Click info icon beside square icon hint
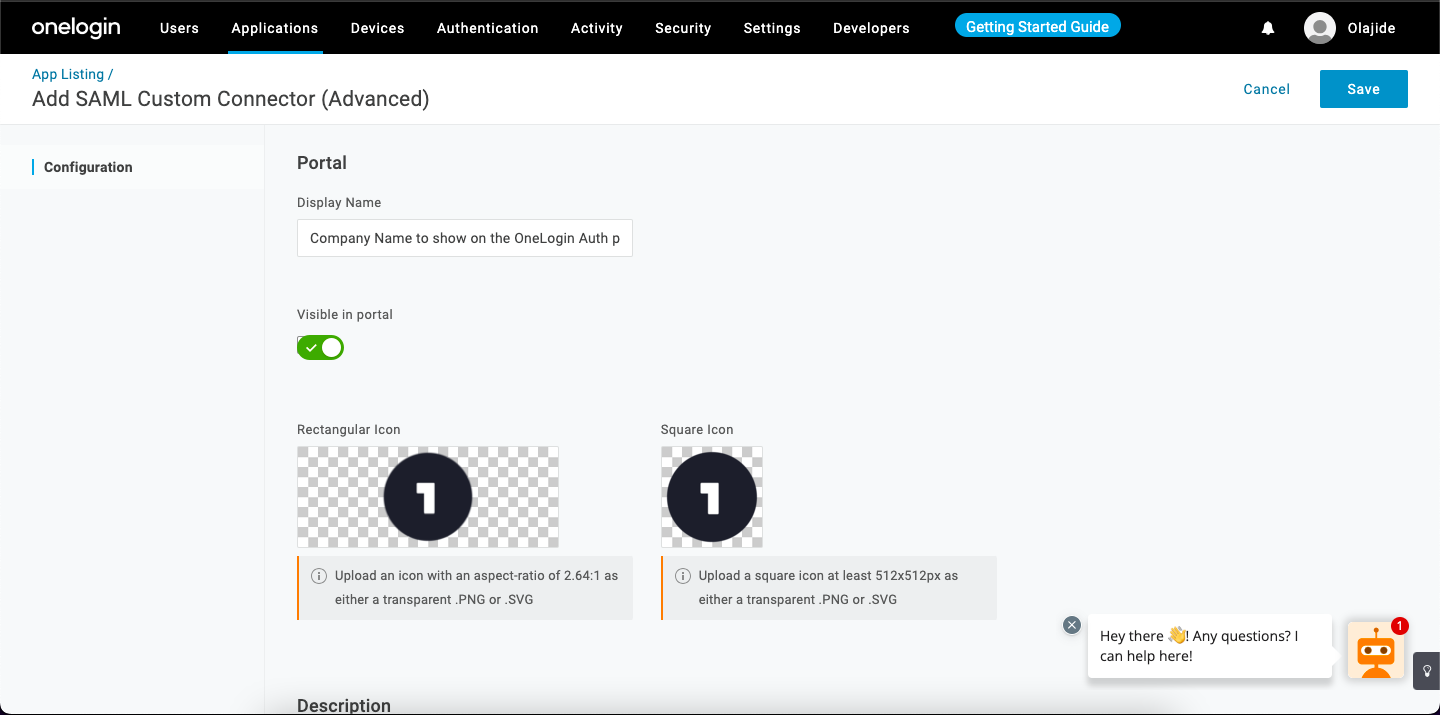 click(x=683, y=576)
